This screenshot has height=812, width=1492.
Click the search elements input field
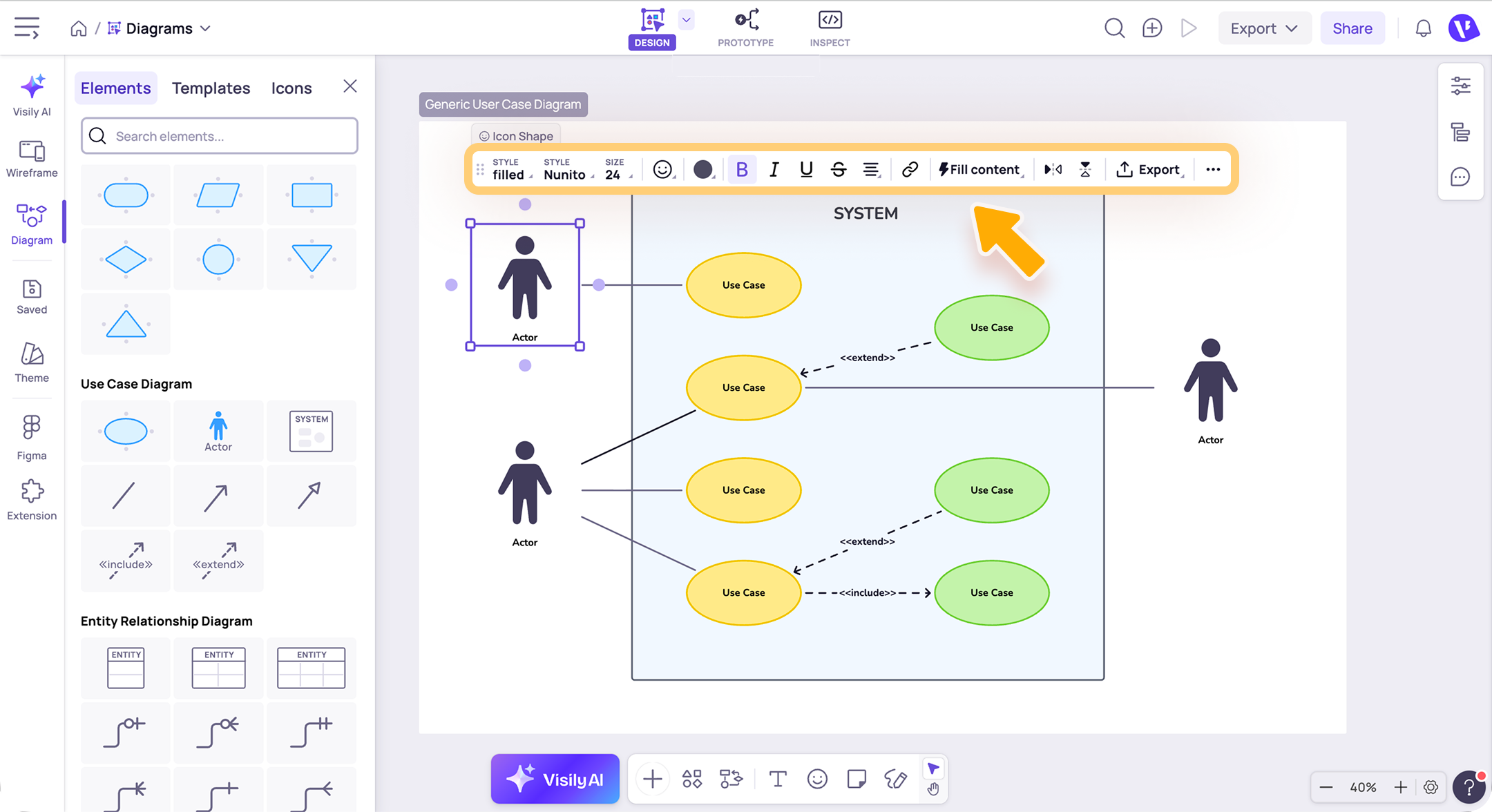tap(220, 136)
